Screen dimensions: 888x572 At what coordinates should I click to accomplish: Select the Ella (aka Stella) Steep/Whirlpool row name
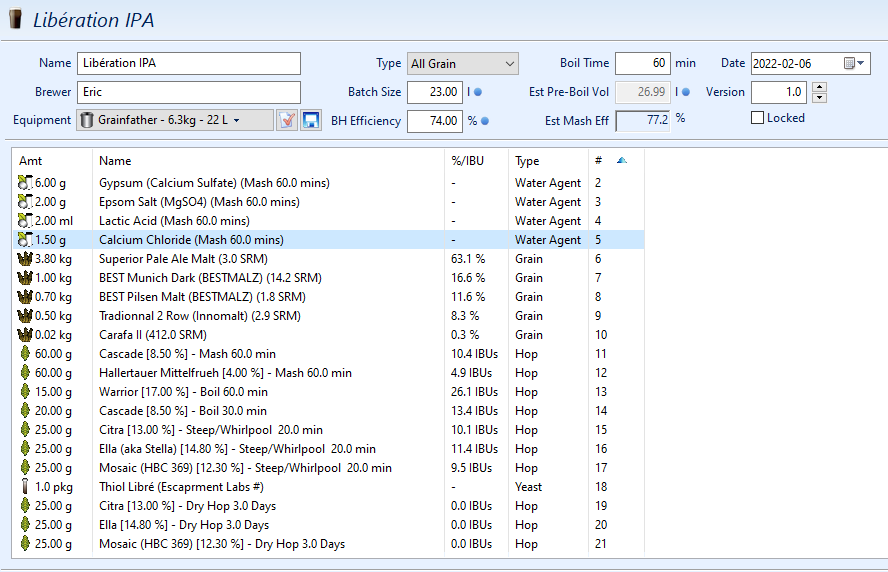pyautogui.click(x=237, y=449)
